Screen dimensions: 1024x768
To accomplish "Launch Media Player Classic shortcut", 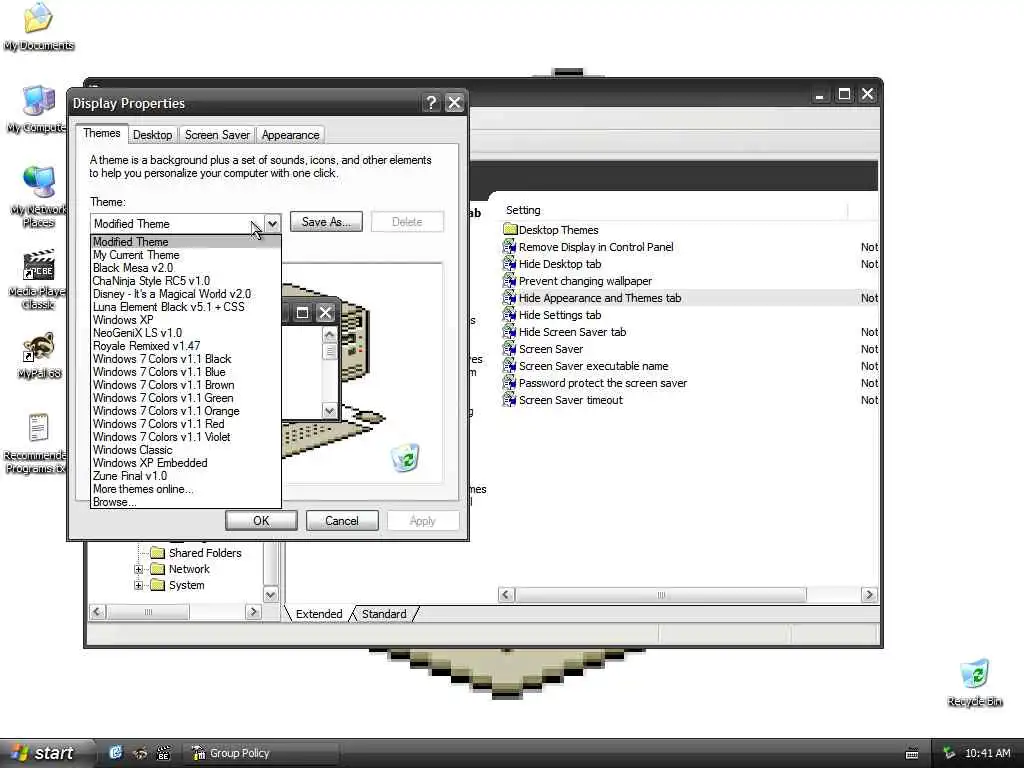I will tap(38, 264).
